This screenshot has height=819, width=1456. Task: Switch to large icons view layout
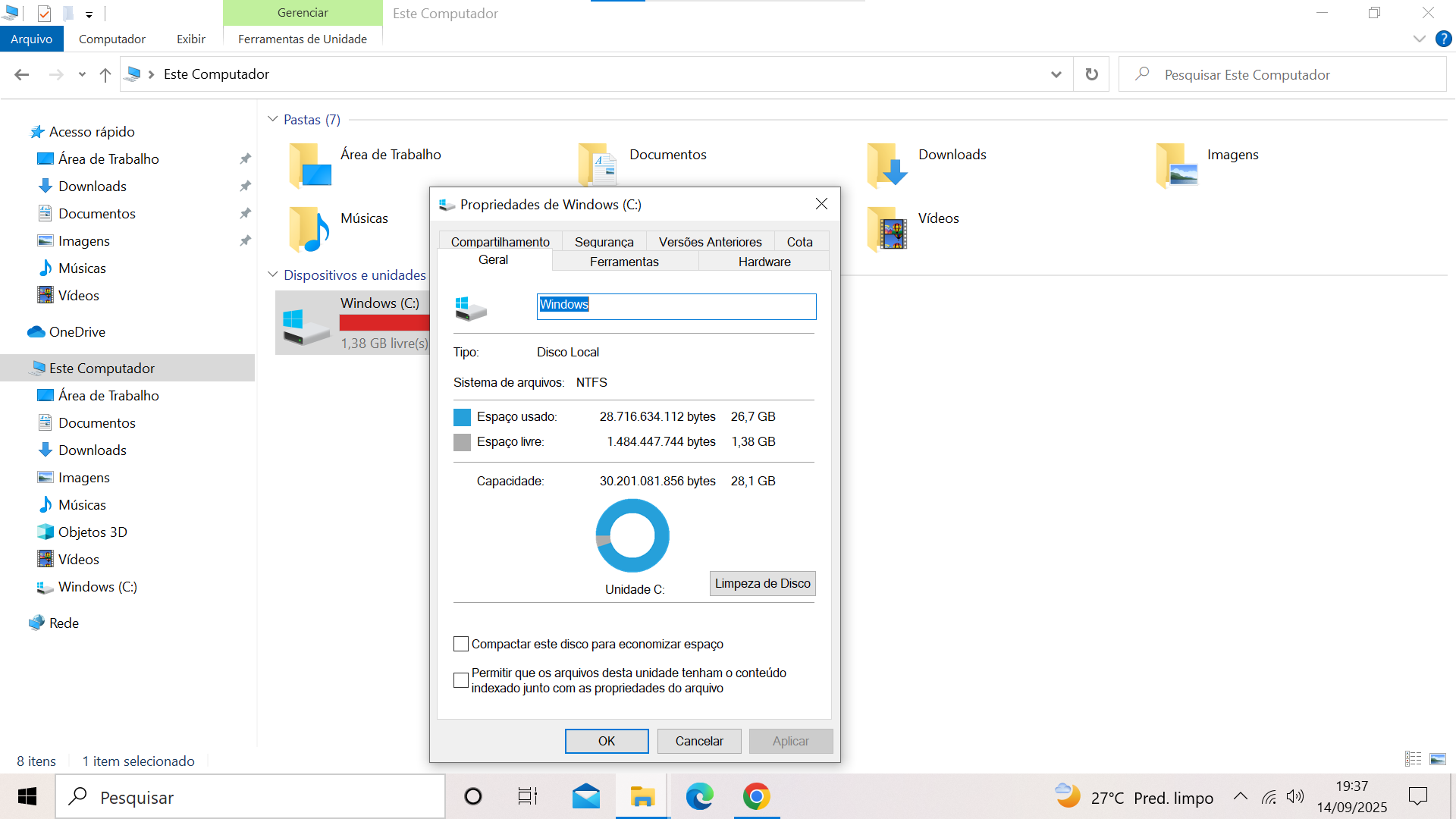click(1438, 759)
